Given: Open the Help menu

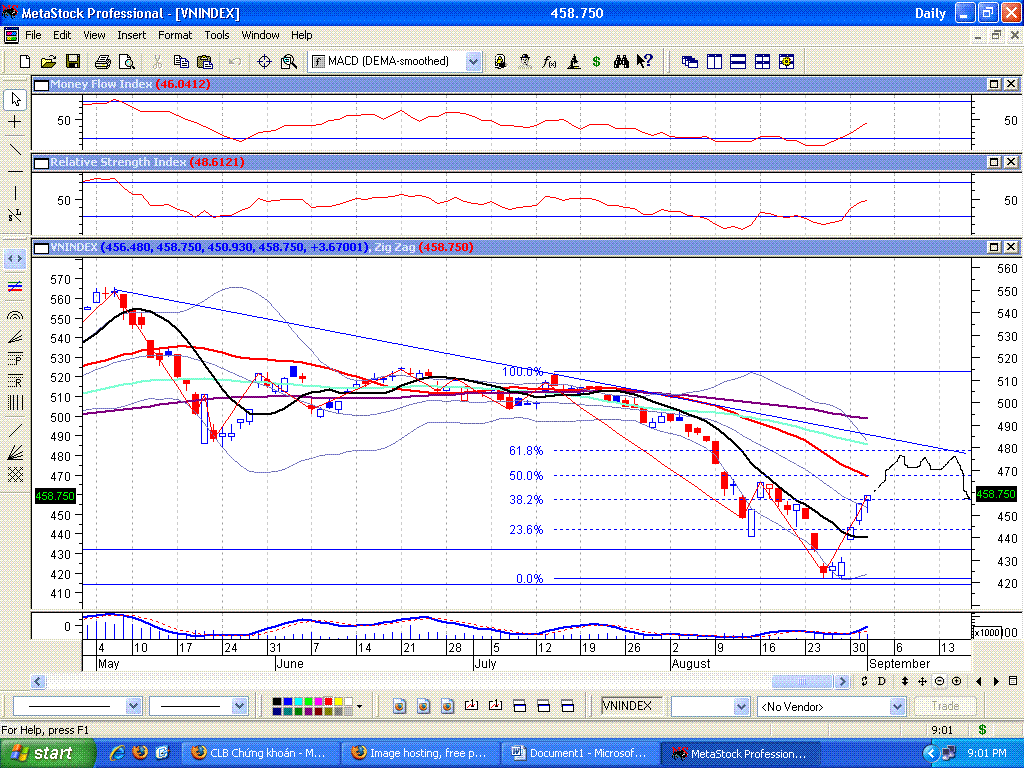Looking at the screenshot, I should point(301,35).
